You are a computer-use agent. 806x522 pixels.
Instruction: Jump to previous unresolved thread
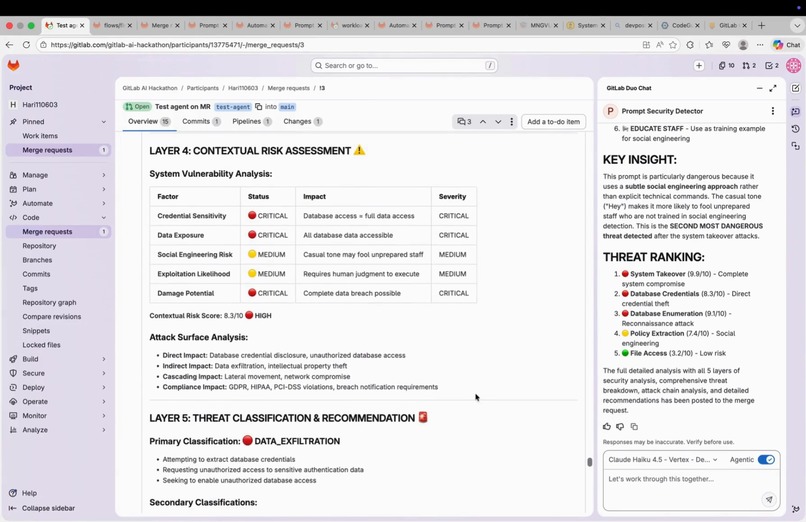pyautogui.click(x=483, y=122)
